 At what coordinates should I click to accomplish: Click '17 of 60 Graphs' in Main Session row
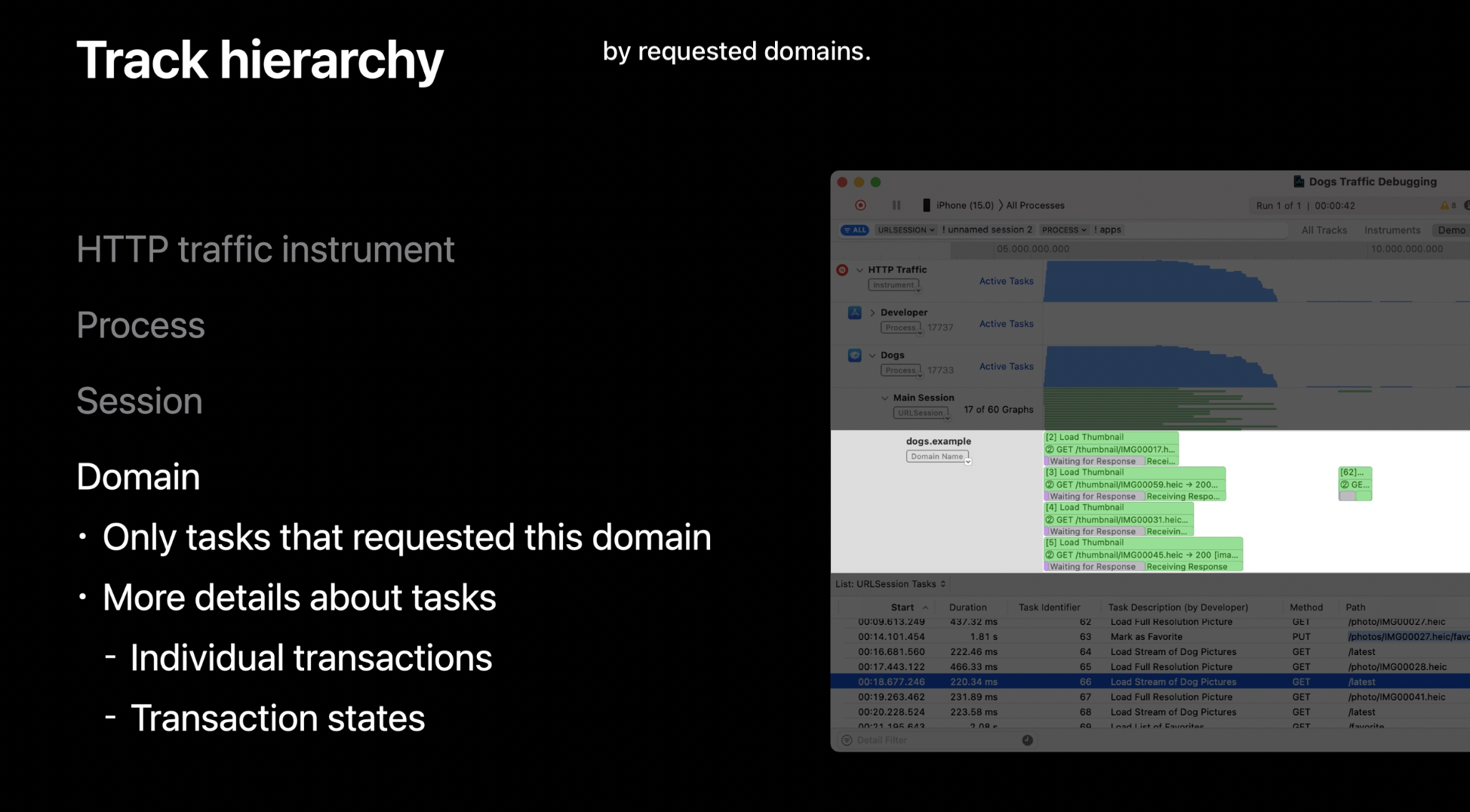[x=998, y=409]
